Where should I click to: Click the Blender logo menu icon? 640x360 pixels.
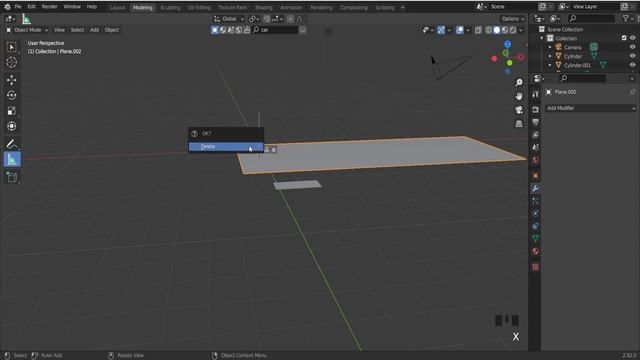[7, 7]
